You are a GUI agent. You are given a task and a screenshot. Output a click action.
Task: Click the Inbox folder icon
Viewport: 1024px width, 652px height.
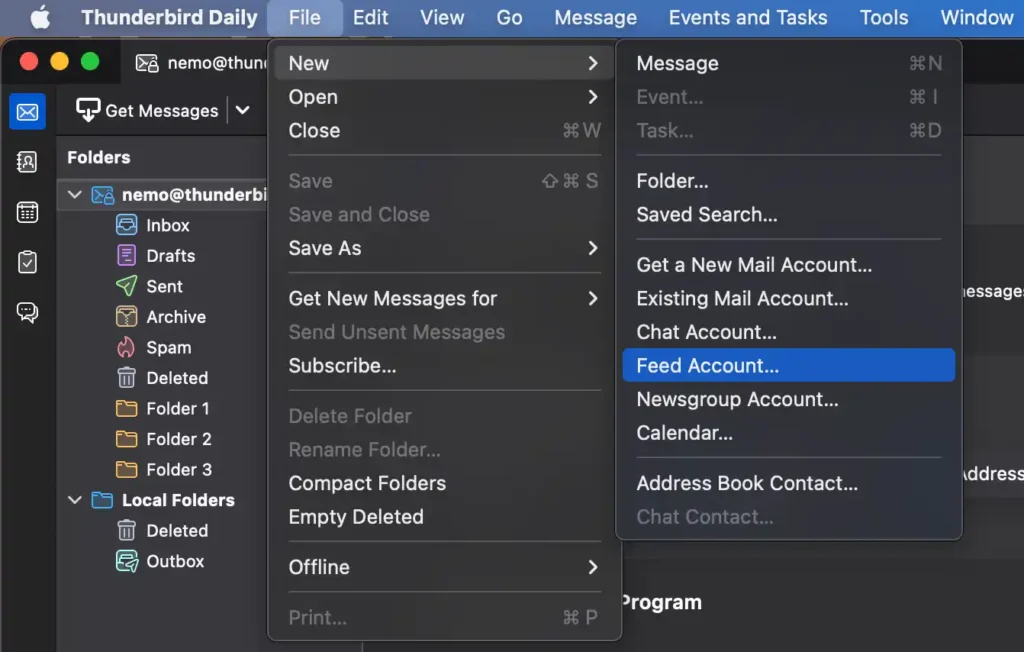point(127,225)
